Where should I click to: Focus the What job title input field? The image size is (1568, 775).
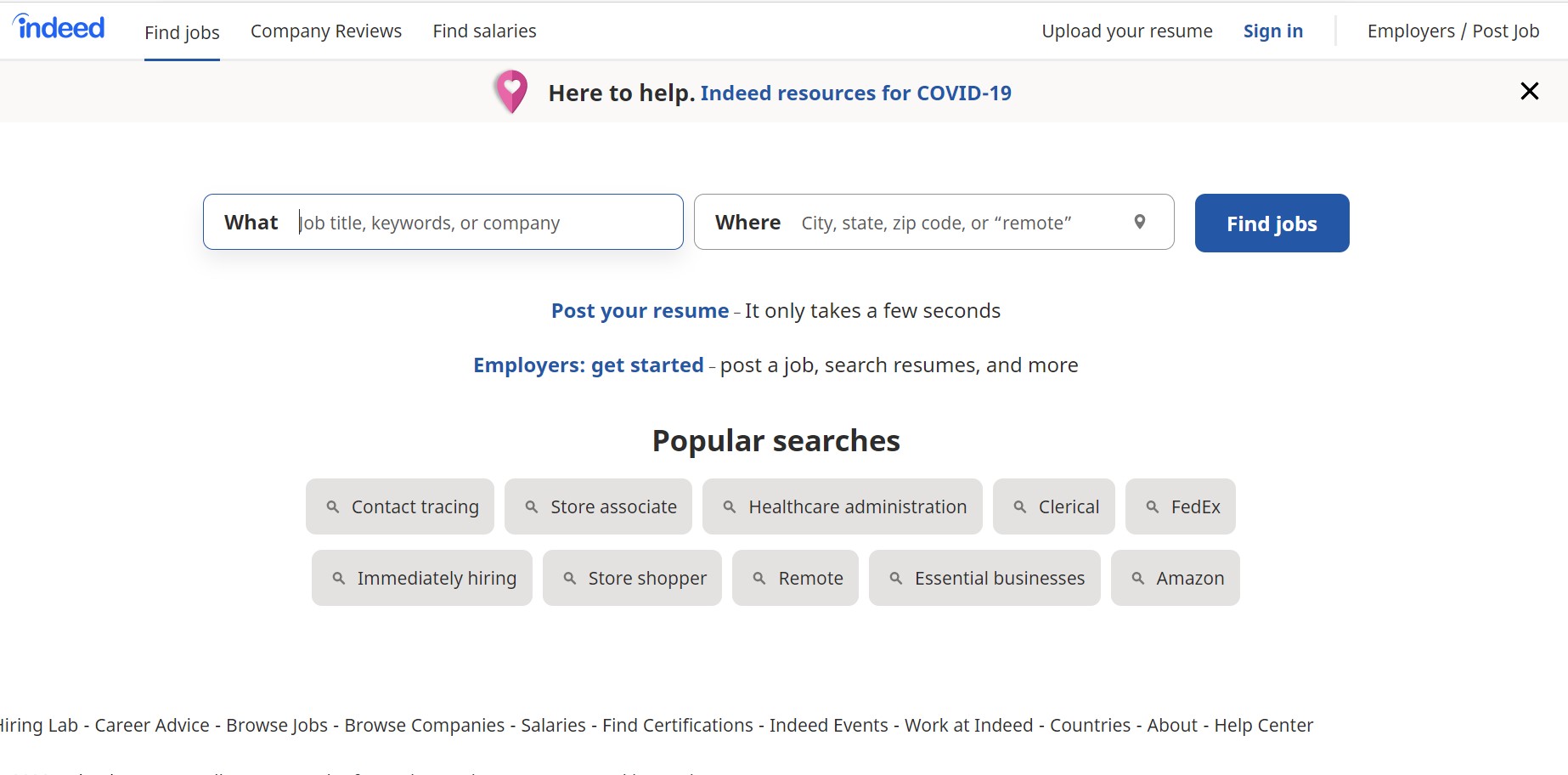coord(443,222)
